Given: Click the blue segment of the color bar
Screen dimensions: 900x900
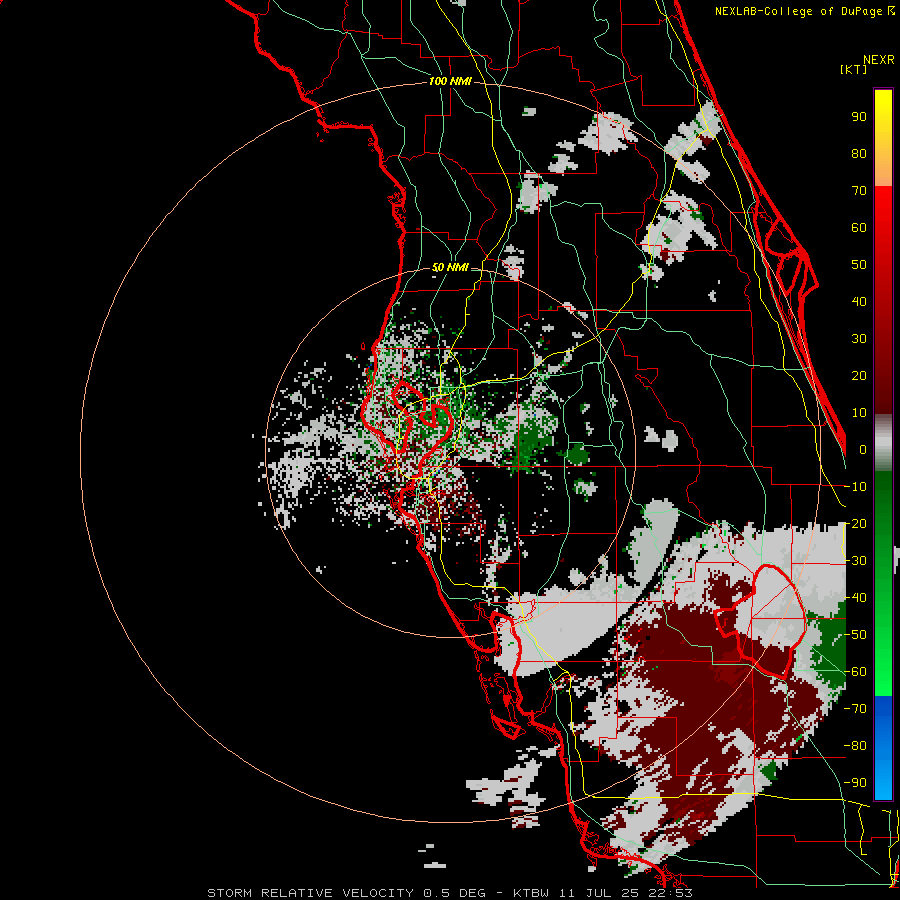Looking at the screenshot, I should point(883,747).
